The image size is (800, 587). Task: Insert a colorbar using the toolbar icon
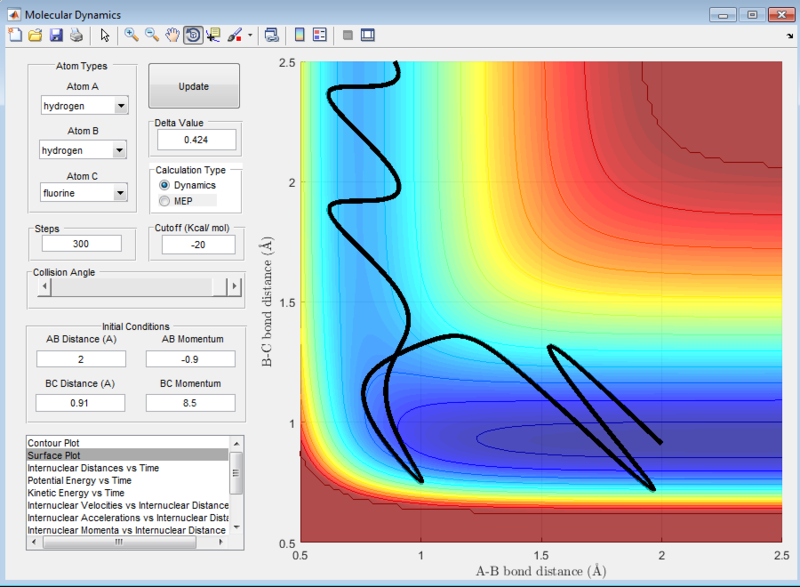(x=298, y=35)
